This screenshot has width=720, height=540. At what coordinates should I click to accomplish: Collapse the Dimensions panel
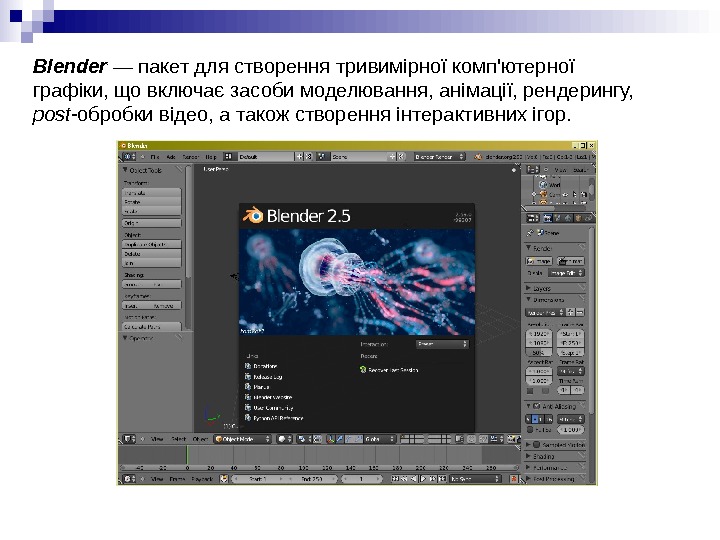(528, 299)
